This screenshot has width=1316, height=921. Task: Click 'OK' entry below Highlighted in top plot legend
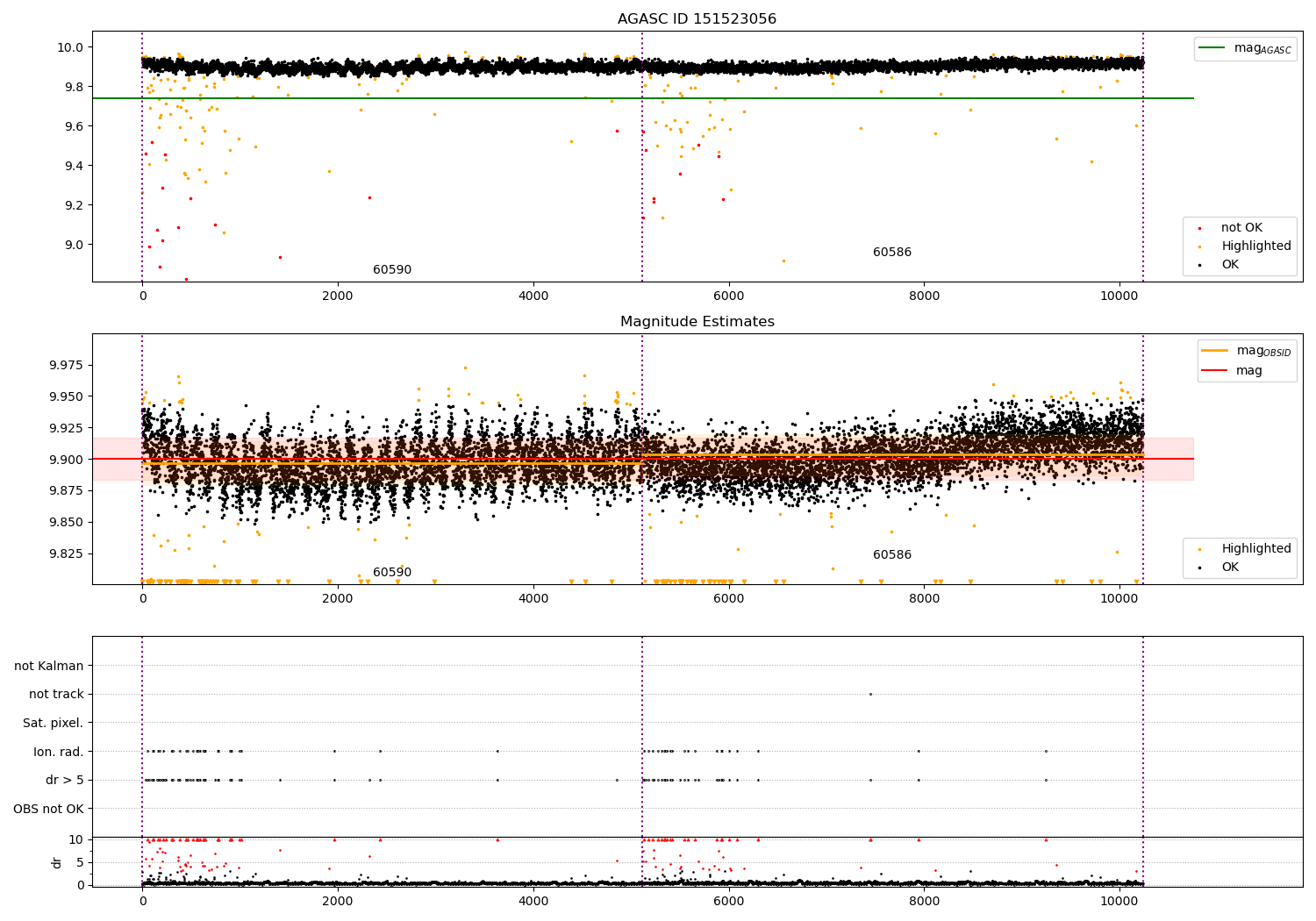pyautogui.click(x=1230, y=265)
